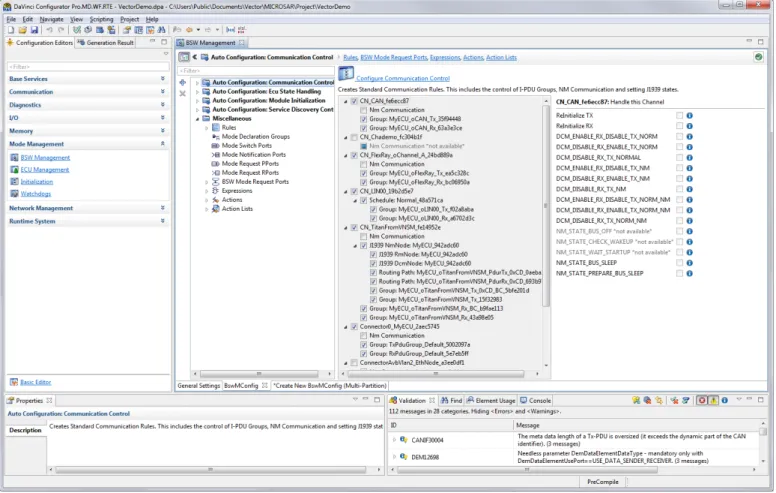Screen dimensions: 776x493
Task: Open the Expressions breadcrumb link
Action: 445,57
